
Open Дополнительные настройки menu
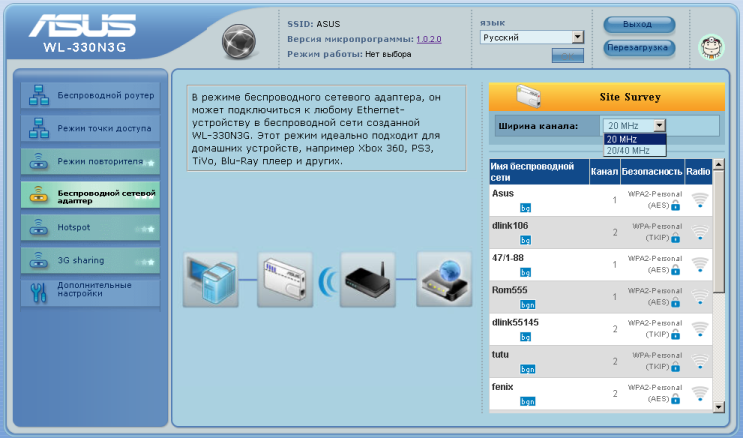90,292
